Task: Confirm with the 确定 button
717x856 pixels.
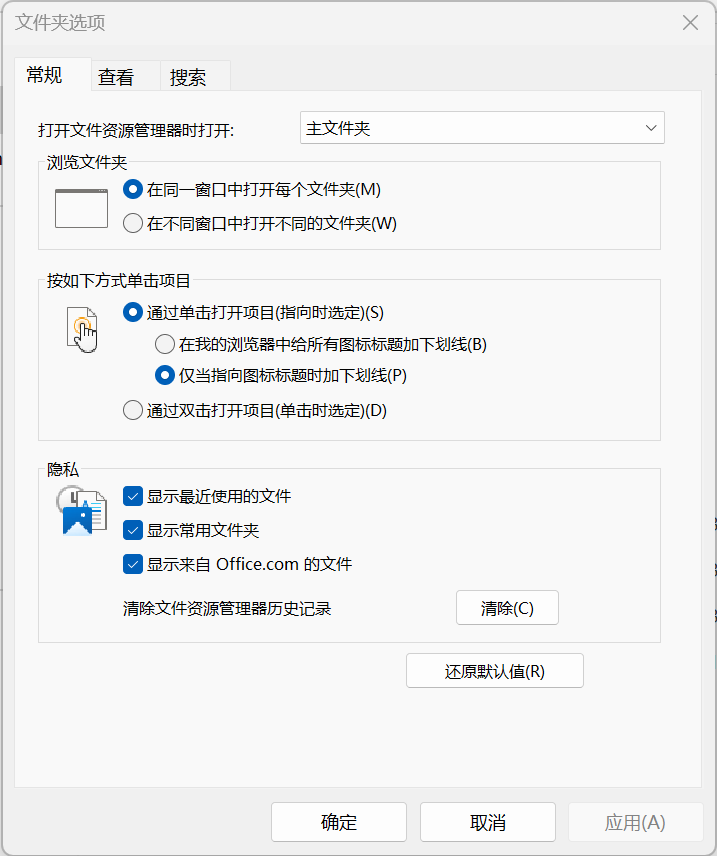Action: pos(339,822)
